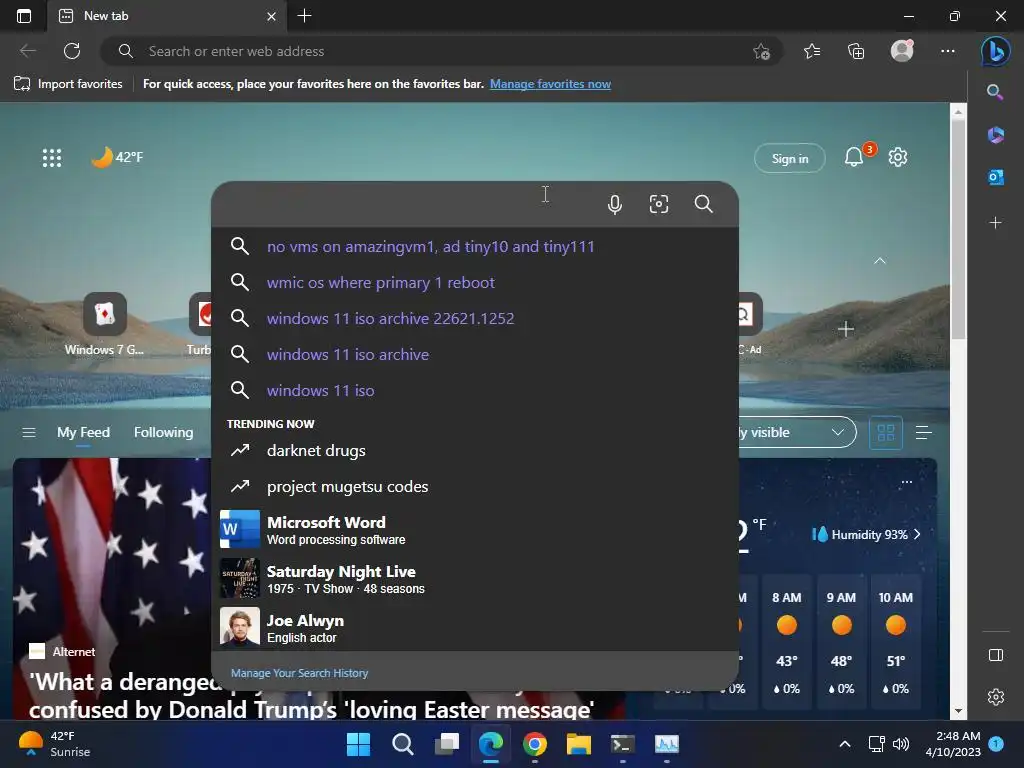This screenshot has width=1024, height=768.
Task: Add a new quick link site
Action: pyautogui.click(x=846, y=329)
